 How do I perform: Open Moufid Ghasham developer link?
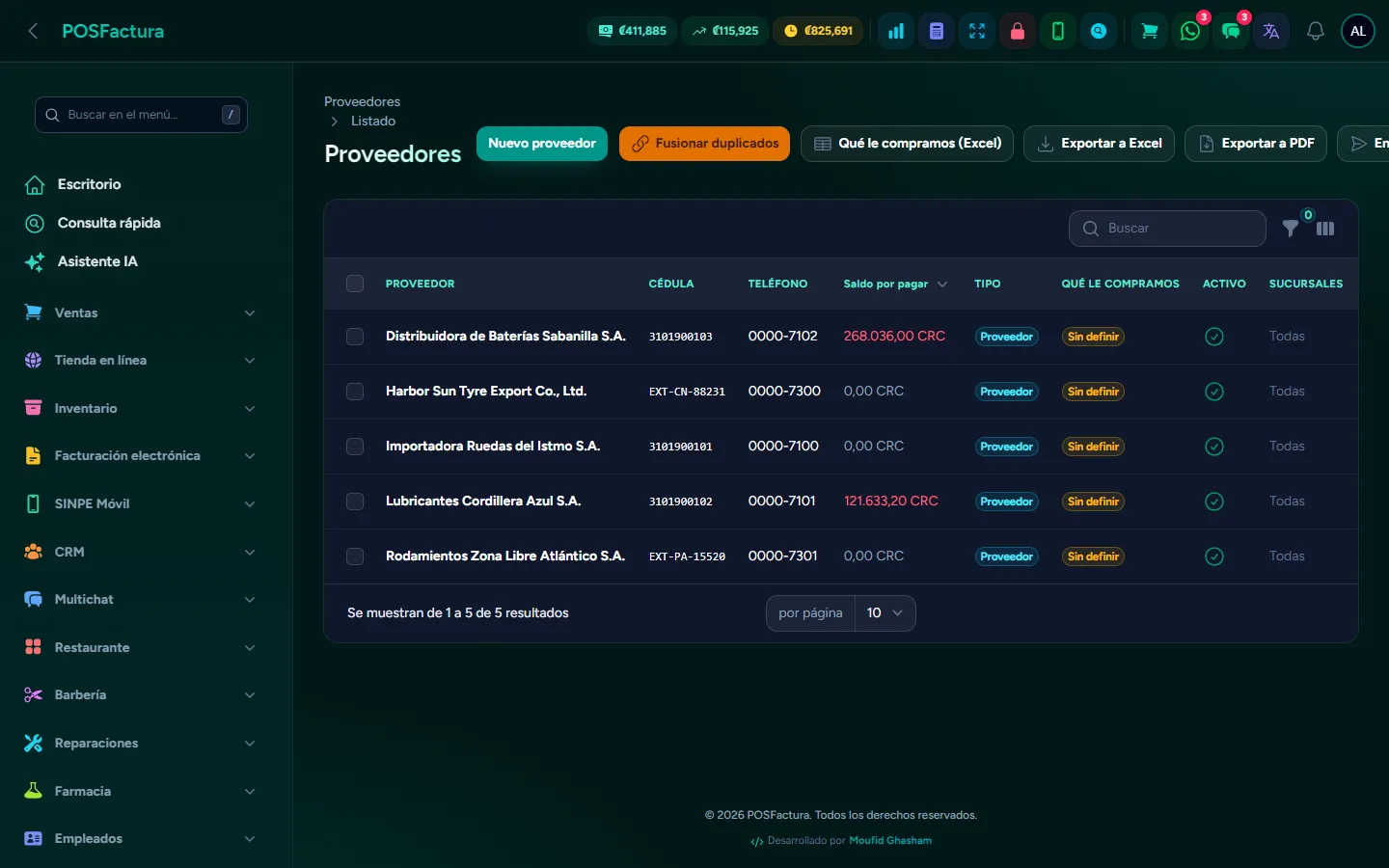pos(890,841)
